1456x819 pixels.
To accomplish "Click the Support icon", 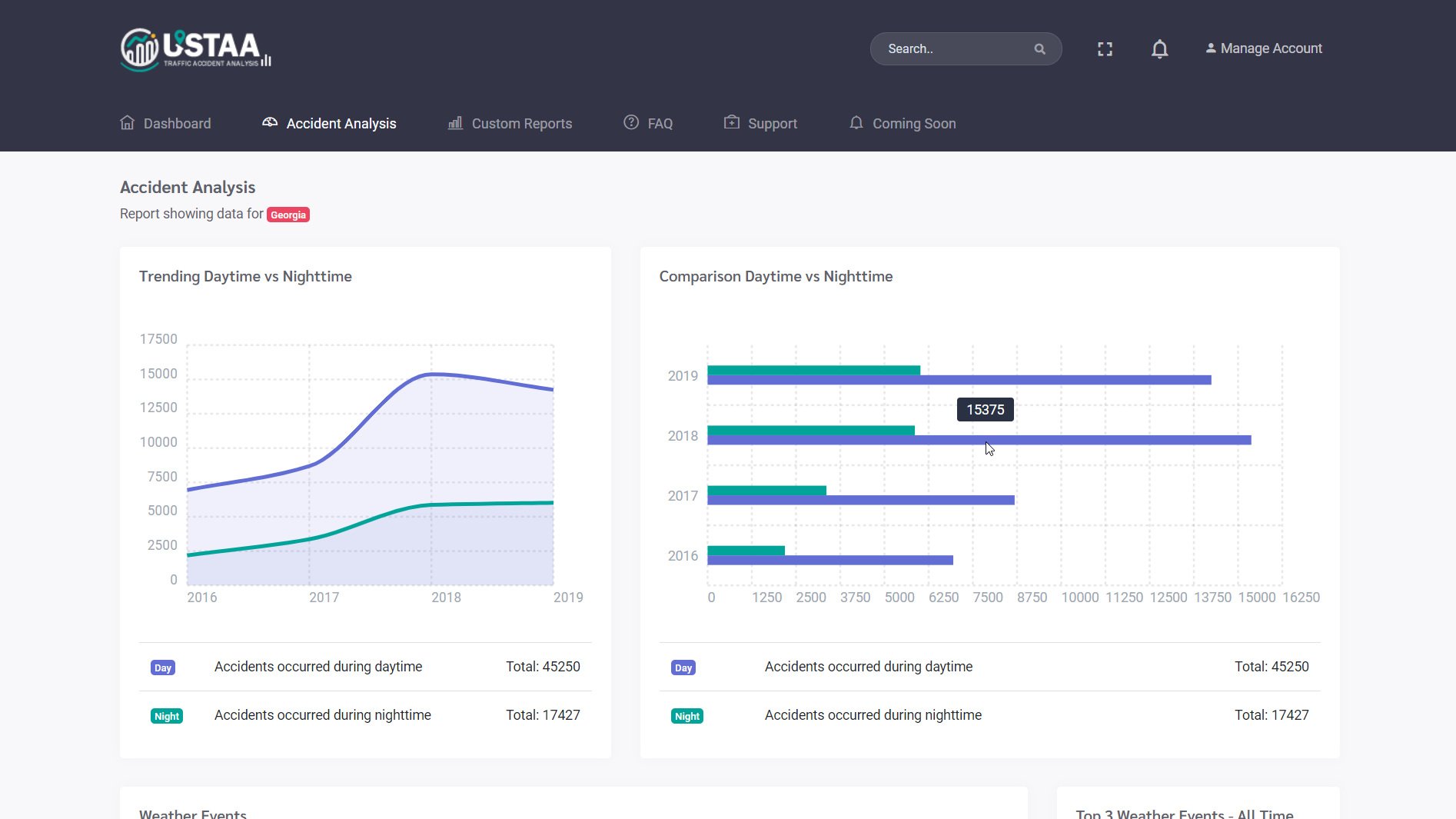I will pos(732,123).
